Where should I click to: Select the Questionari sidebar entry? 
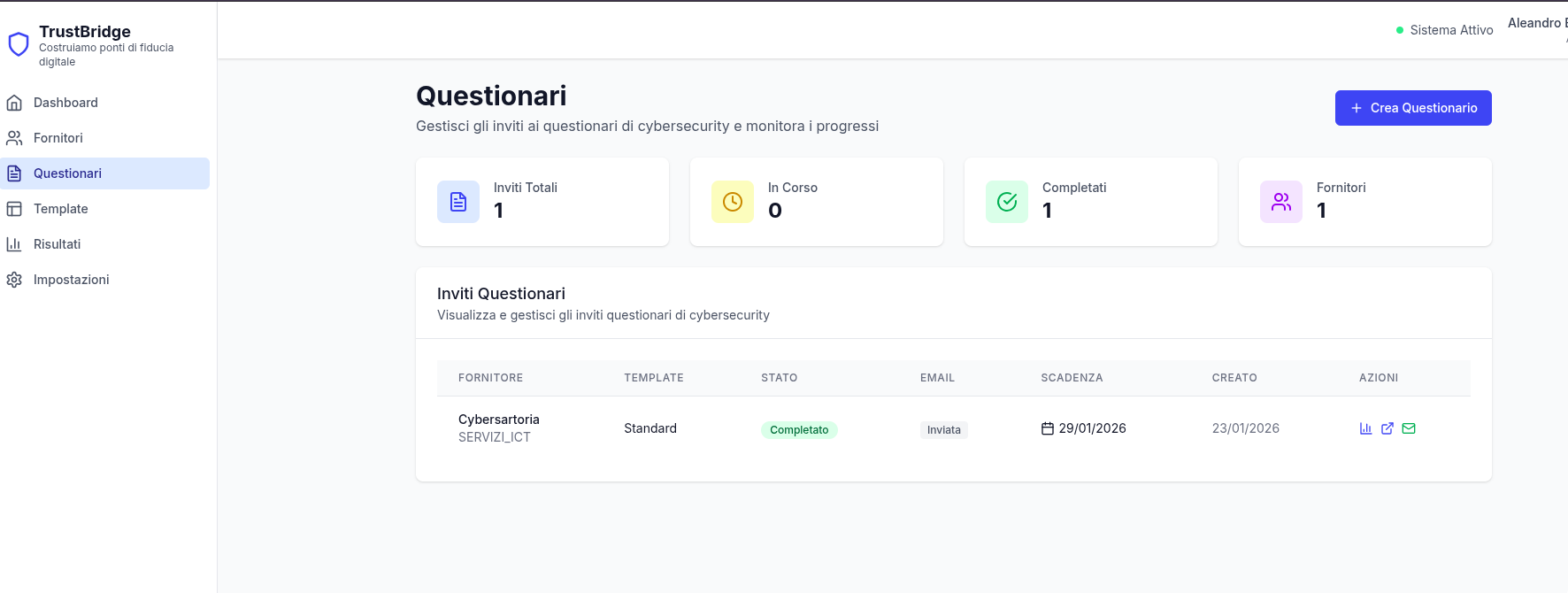click(67, 173)
